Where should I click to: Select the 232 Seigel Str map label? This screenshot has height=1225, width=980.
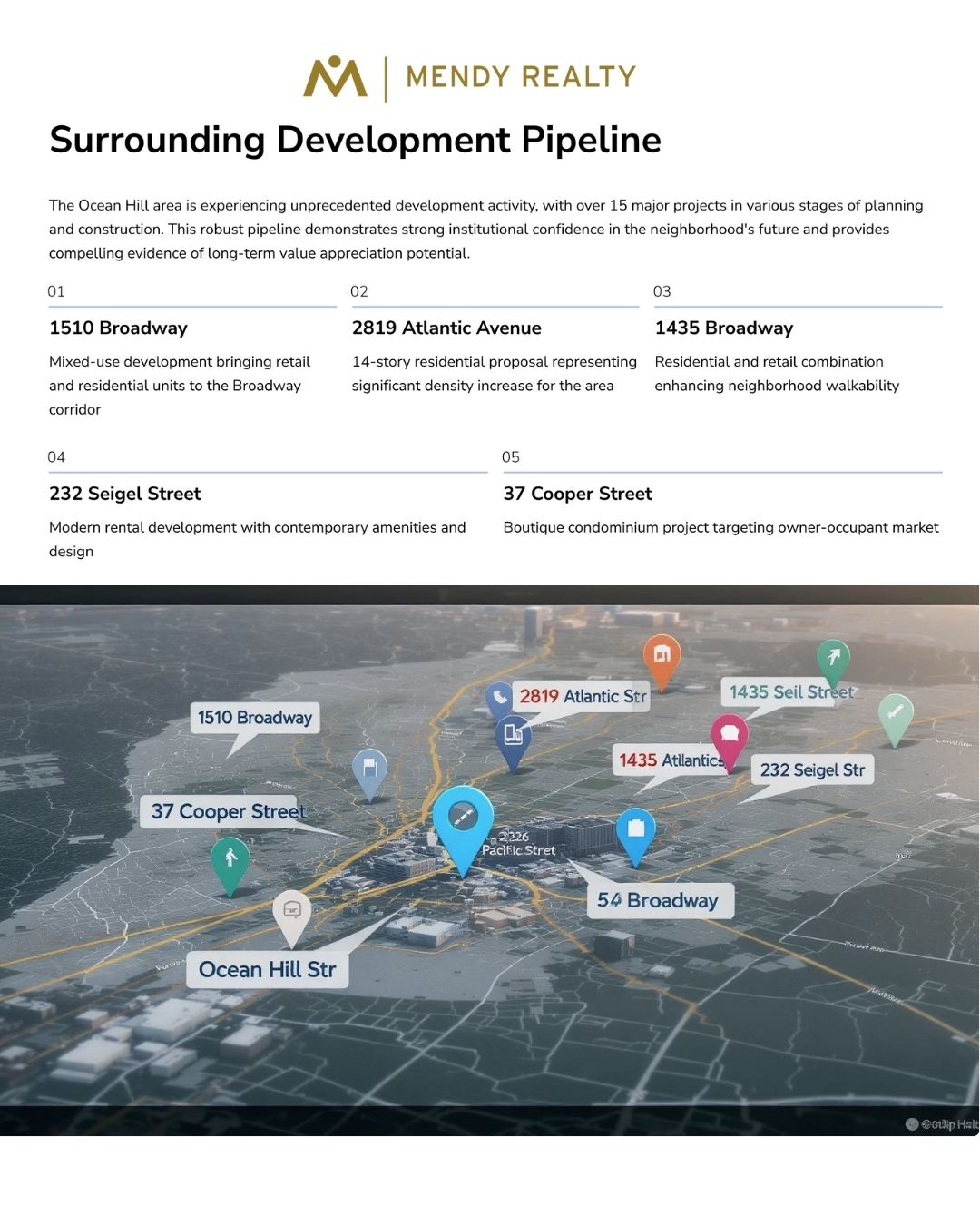[x=812, y=769]
